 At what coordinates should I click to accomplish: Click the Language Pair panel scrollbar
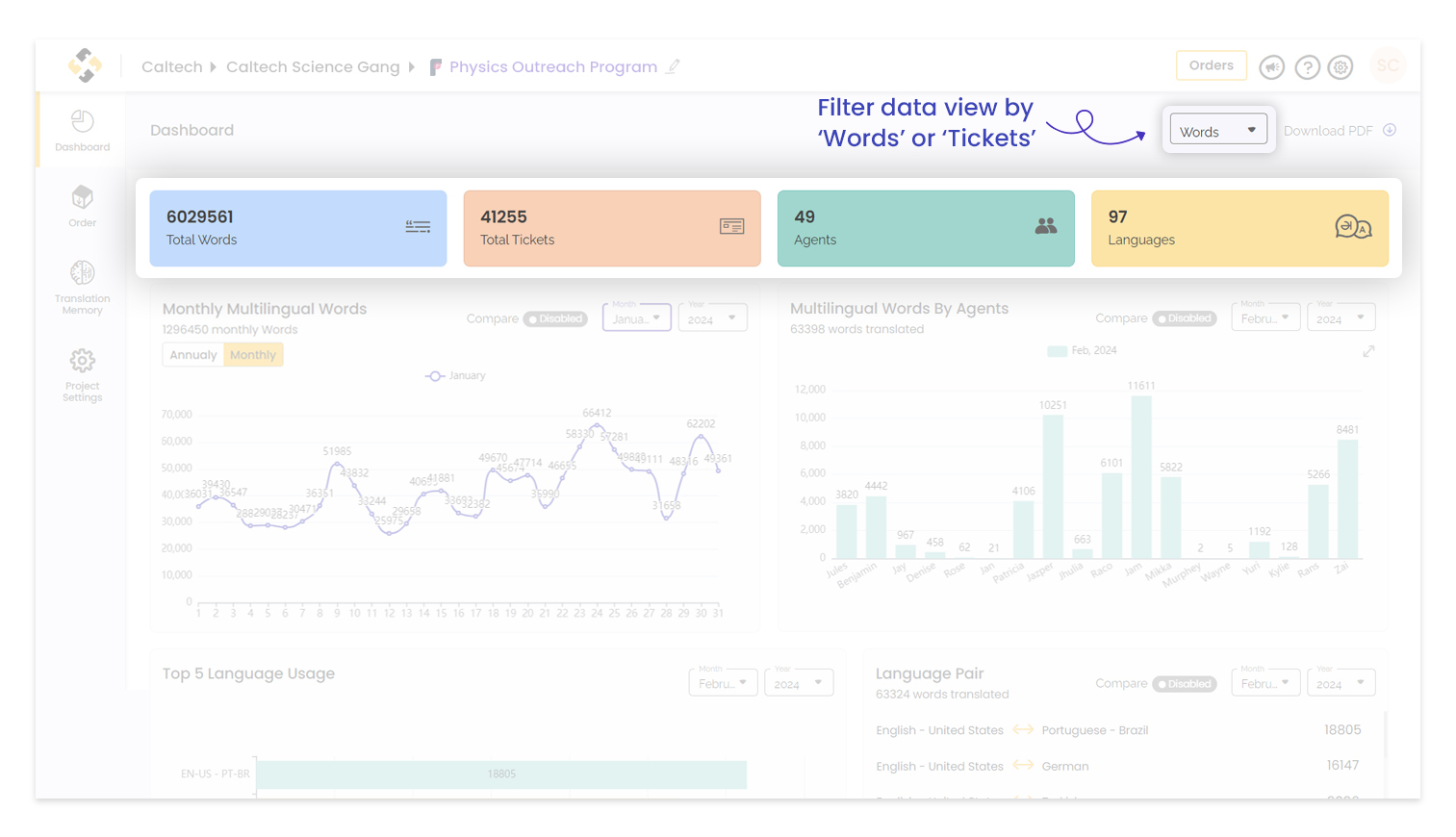(1385, 734)
